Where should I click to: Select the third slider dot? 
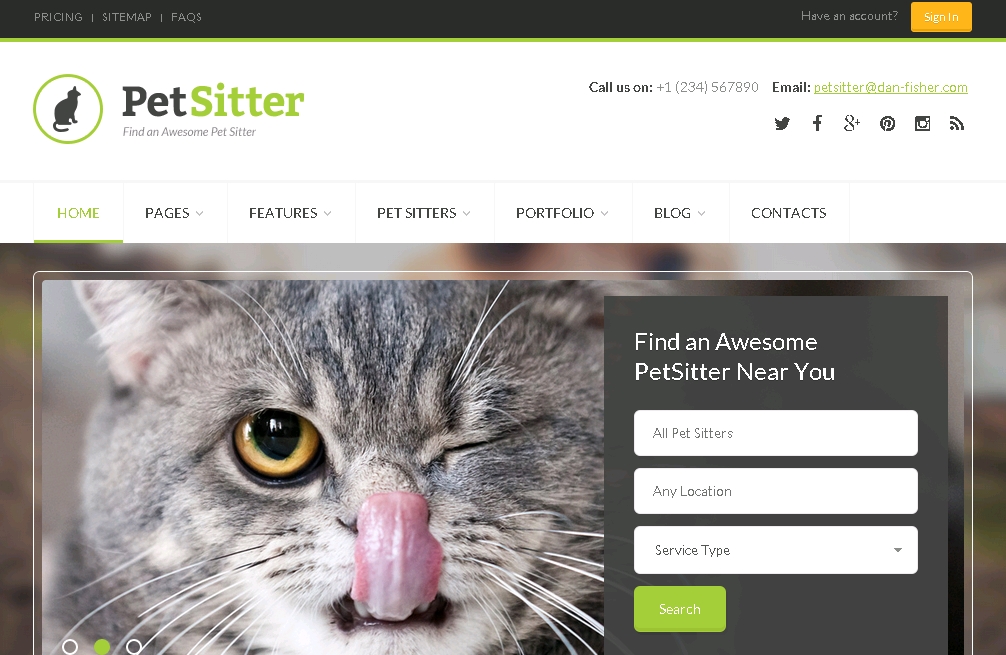[133, 647]
